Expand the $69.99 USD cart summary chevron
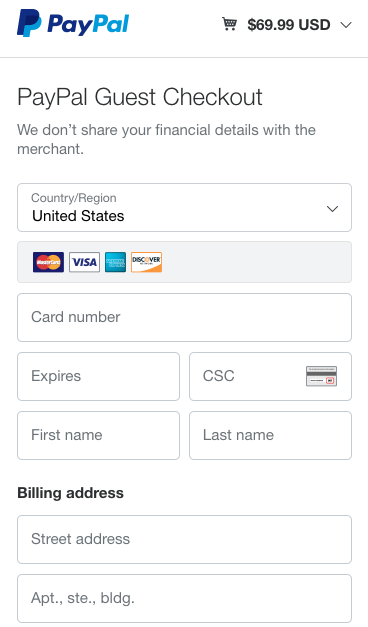Viewport: 368px width, 627px height. coord(346,25)
